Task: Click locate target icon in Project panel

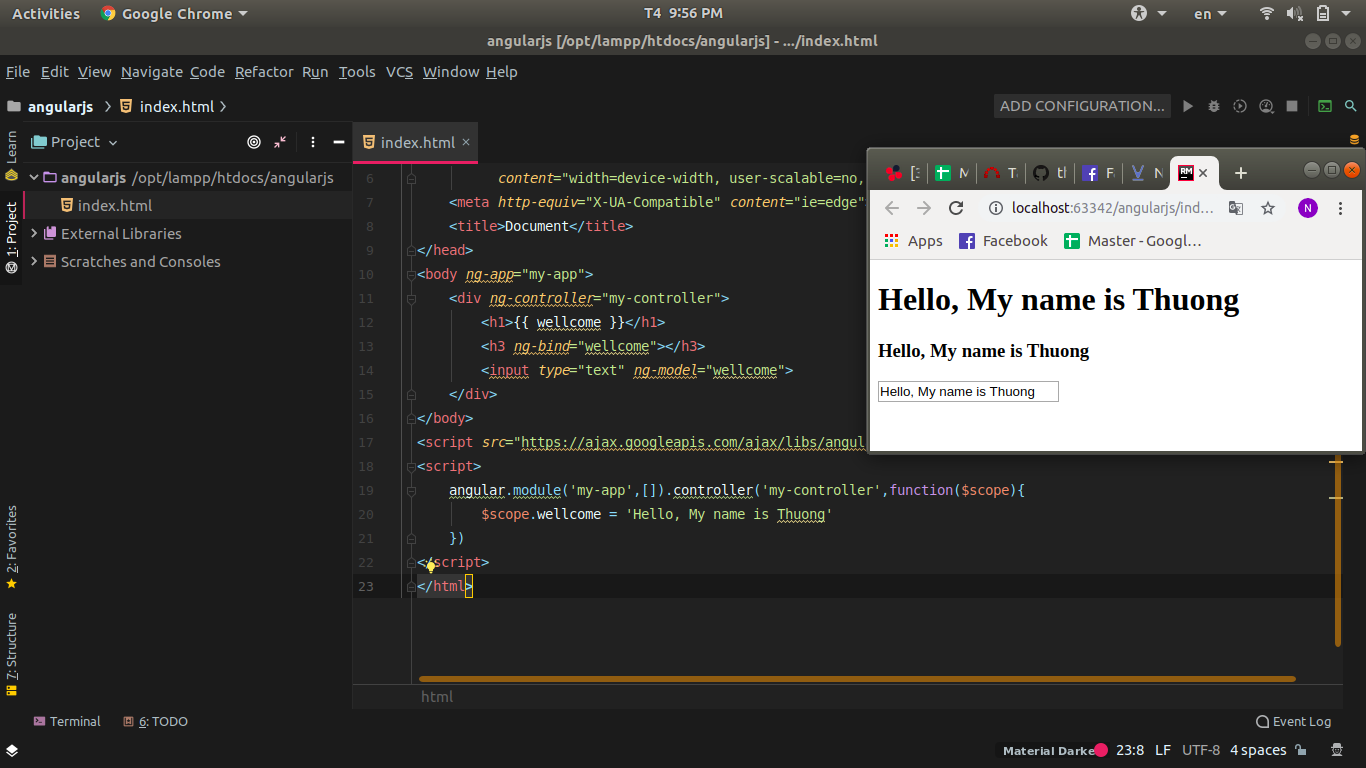Action: (254, 142)
